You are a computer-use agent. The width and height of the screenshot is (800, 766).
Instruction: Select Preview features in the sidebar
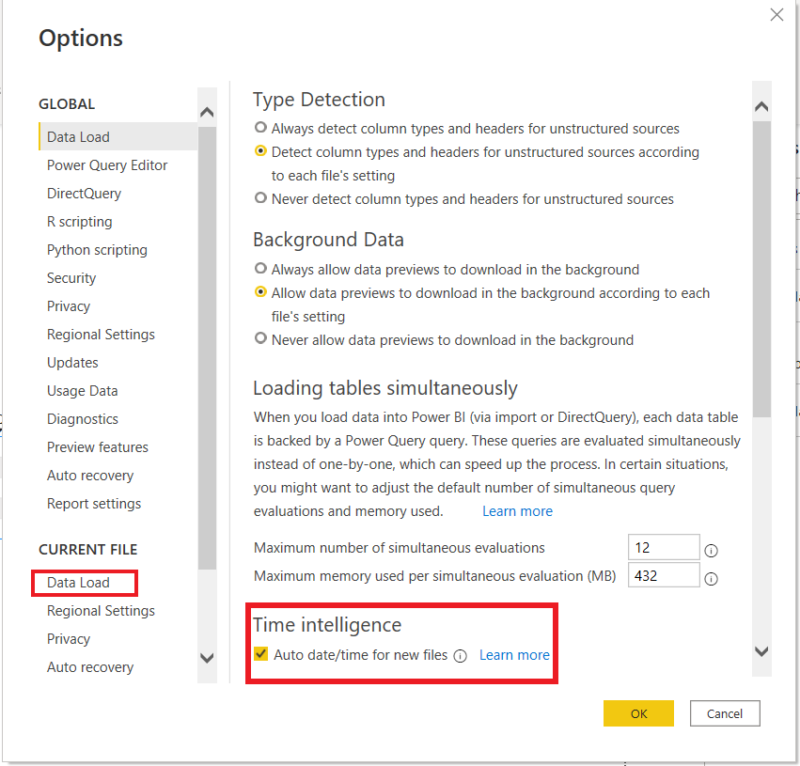click(x=97, y=447)
